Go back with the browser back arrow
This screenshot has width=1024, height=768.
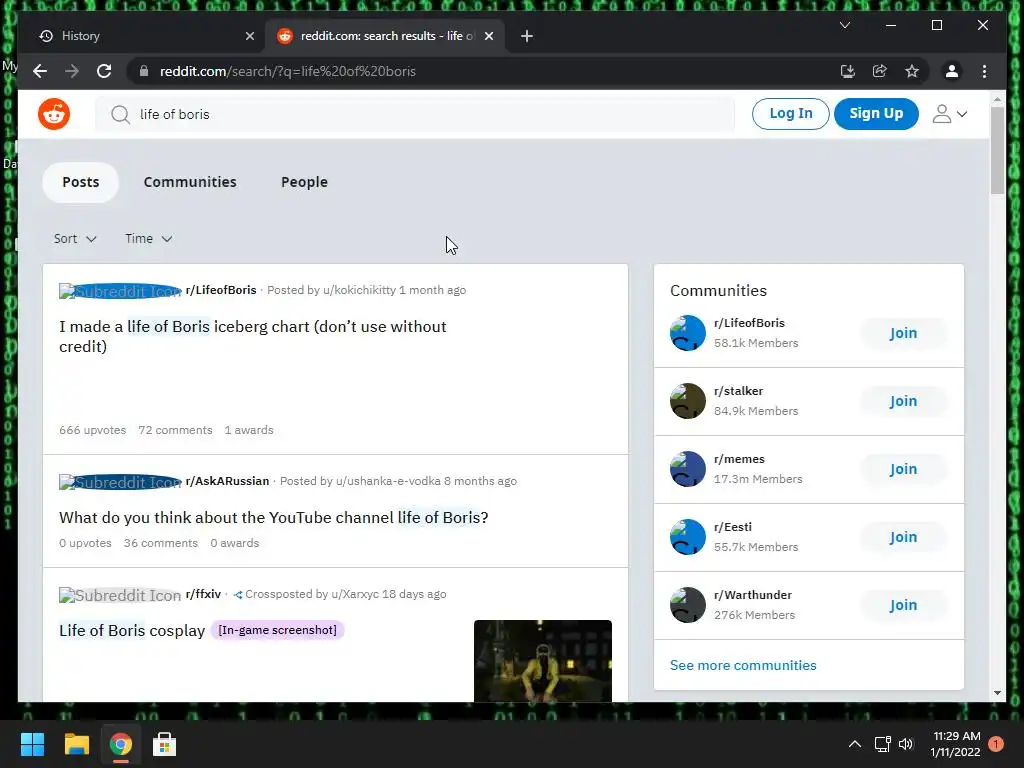(40, 71)
